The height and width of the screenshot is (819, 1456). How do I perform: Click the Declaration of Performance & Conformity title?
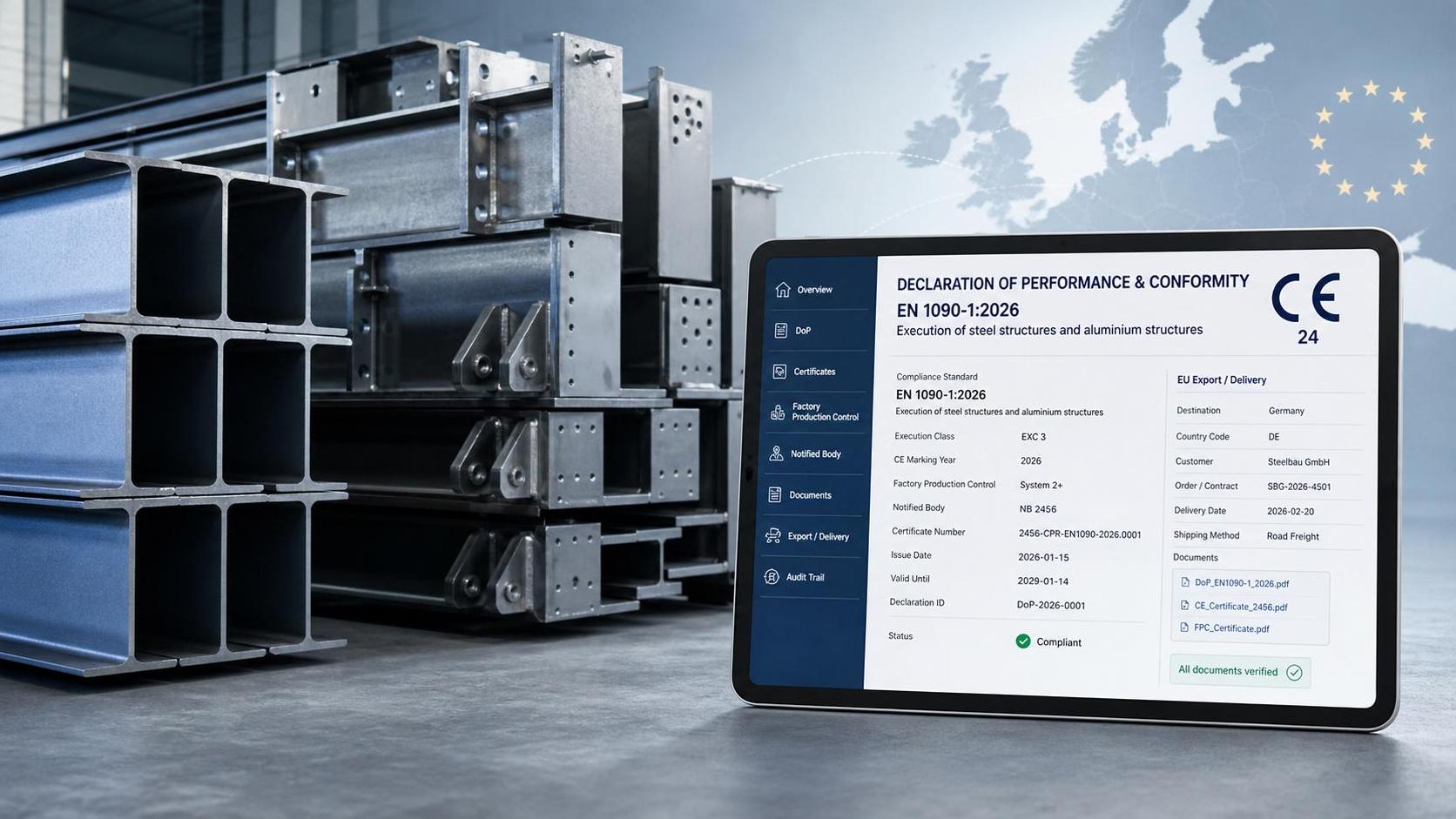click(1073, 283)
